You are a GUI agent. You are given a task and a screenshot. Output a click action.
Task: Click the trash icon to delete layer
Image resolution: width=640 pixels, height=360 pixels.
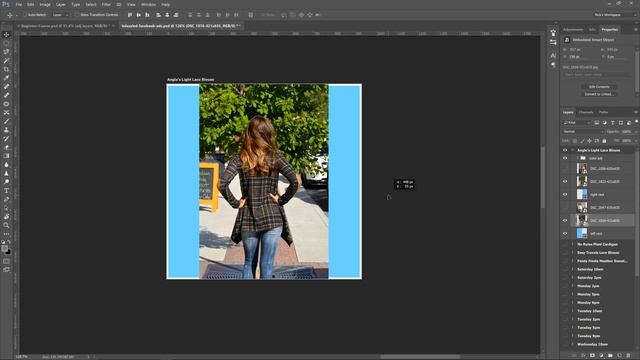[x=629, y=356]
